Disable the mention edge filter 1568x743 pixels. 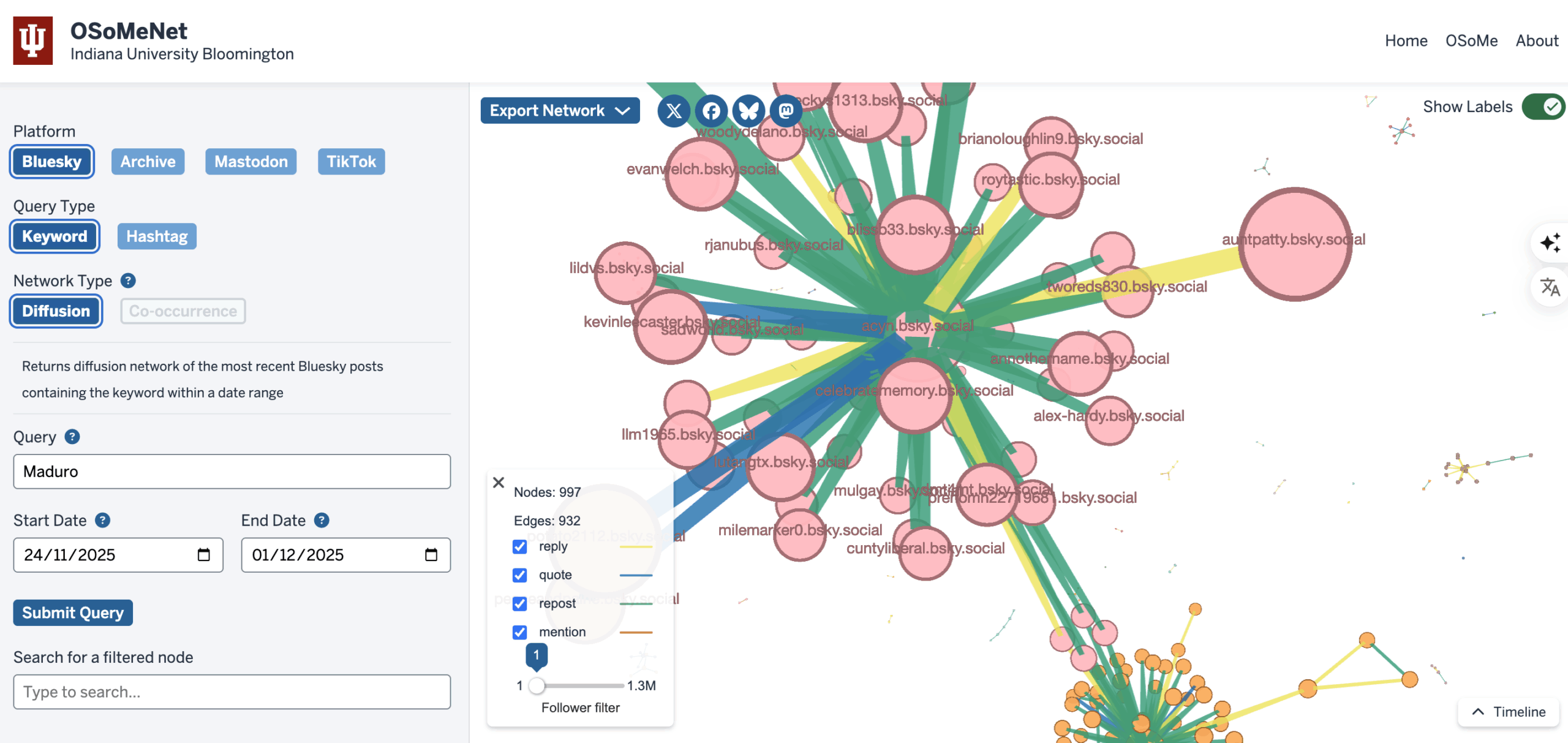tap(519, 632)
